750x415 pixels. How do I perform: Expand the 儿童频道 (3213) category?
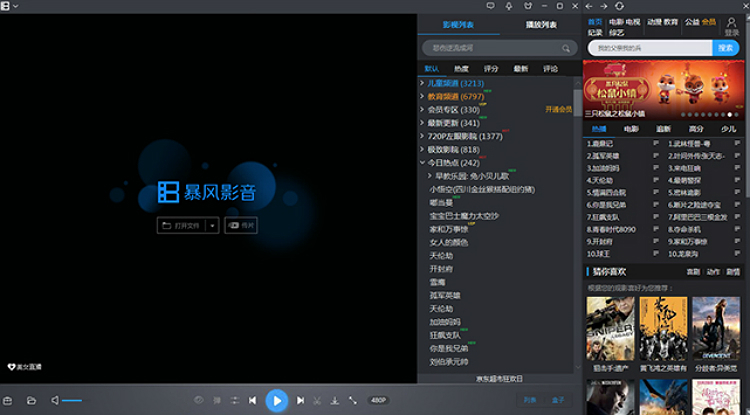[423, 83]
